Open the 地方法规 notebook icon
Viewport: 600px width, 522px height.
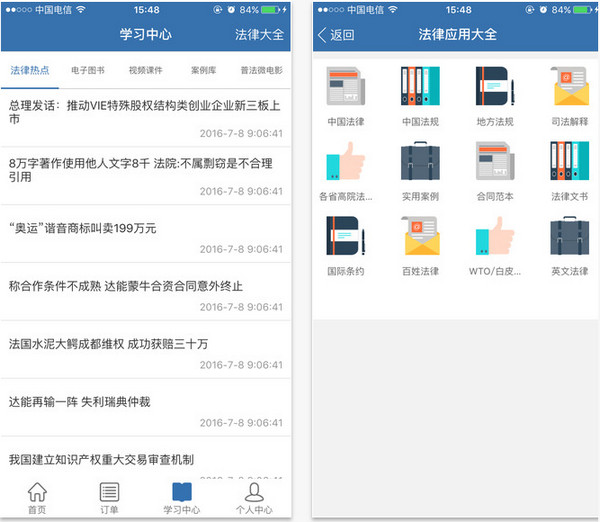coord(495,86)
